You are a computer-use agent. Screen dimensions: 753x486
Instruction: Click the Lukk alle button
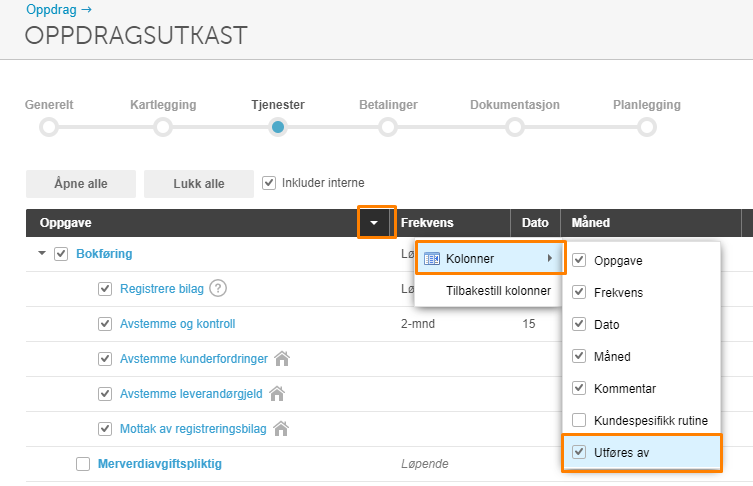(199, 183)
